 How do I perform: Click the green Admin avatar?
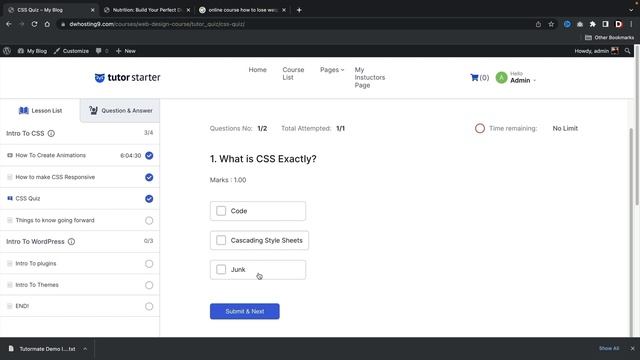click(501, 78)
